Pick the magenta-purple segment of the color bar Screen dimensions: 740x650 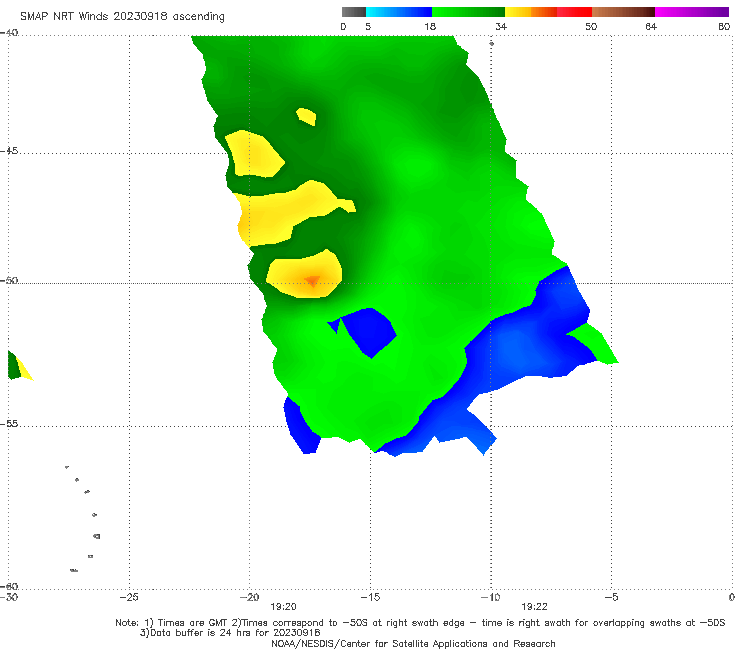pos(692,12)
